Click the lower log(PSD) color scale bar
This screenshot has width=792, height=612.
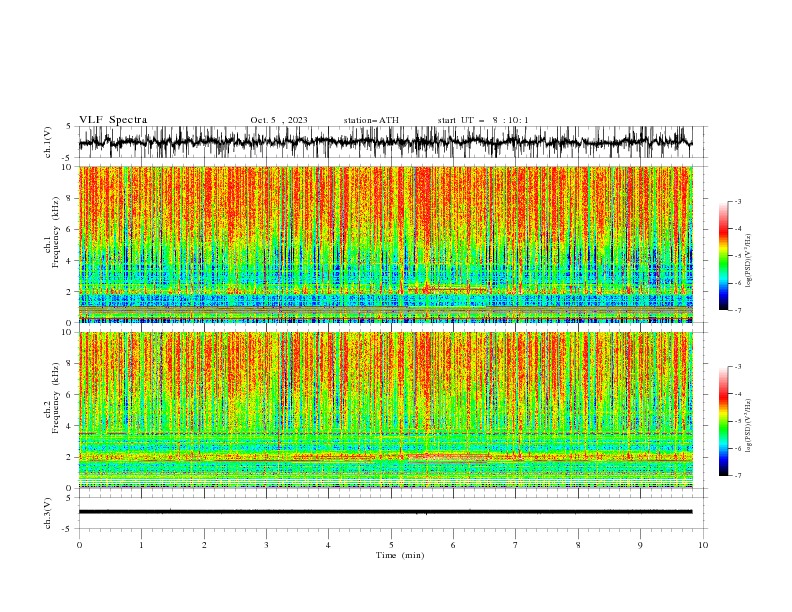(724, 421)
